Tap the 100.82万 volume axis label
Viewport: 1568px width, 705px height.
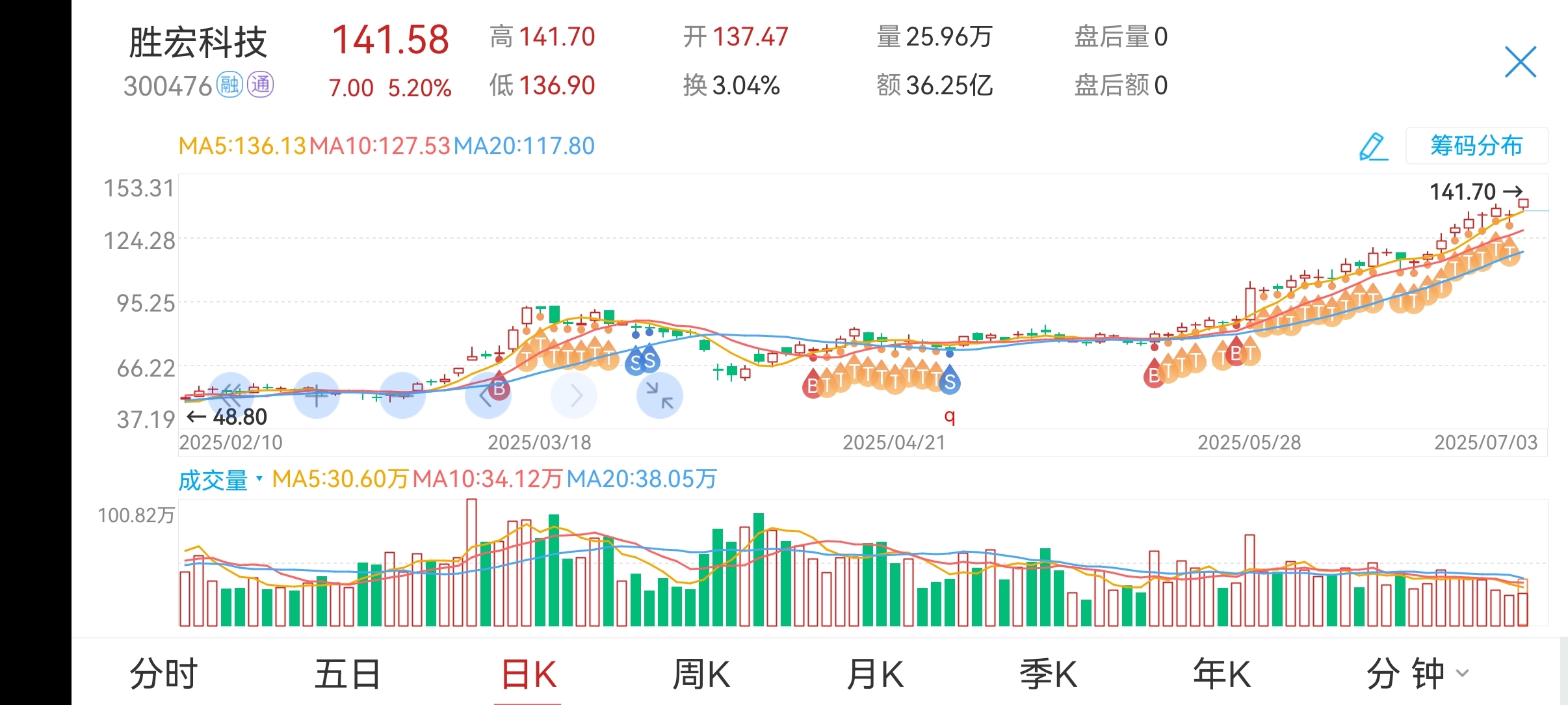tap(136, 516)
